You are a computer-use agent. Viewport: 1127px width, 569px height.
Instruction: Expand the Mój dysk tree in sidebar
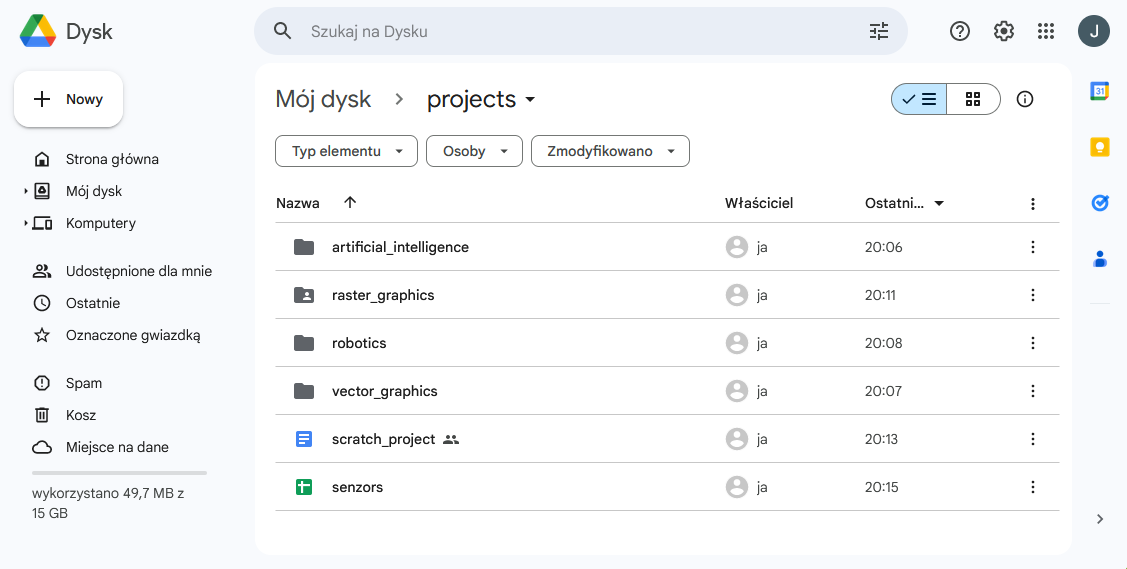click(x=26, y=191)
